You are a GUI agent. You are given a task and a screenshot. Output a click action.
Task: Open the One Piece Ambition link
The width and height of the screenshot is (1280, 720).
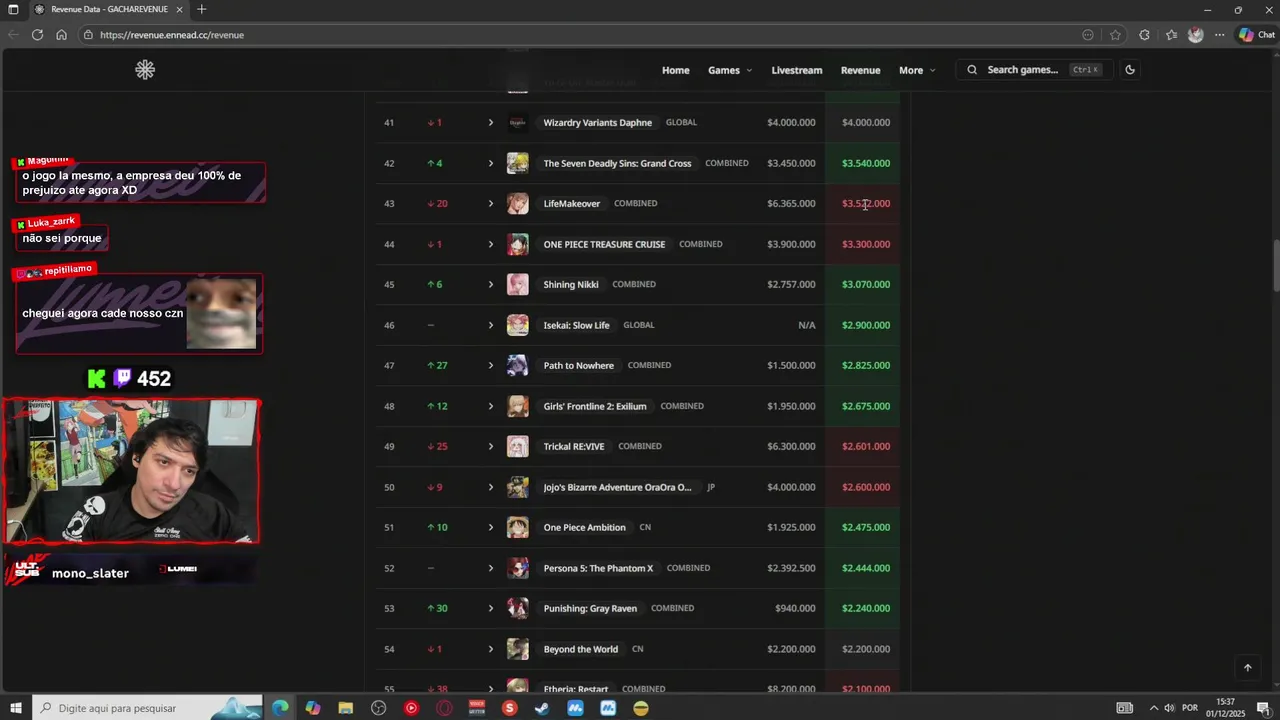click(x=584, y=528)
